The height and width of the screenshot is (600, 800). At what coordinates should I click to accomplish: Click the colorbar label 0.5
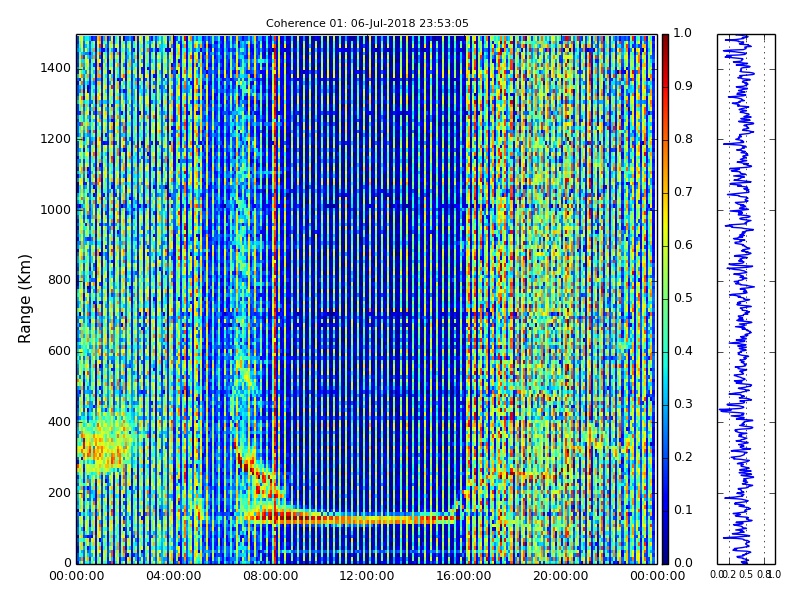(x=683, y=298)
